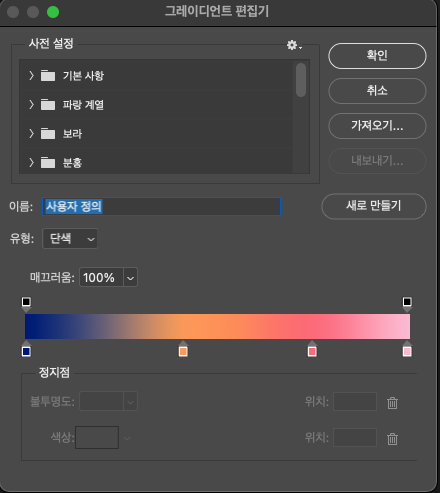
Task: Cancel with the 취소 button
Action: tap(377, 91)
